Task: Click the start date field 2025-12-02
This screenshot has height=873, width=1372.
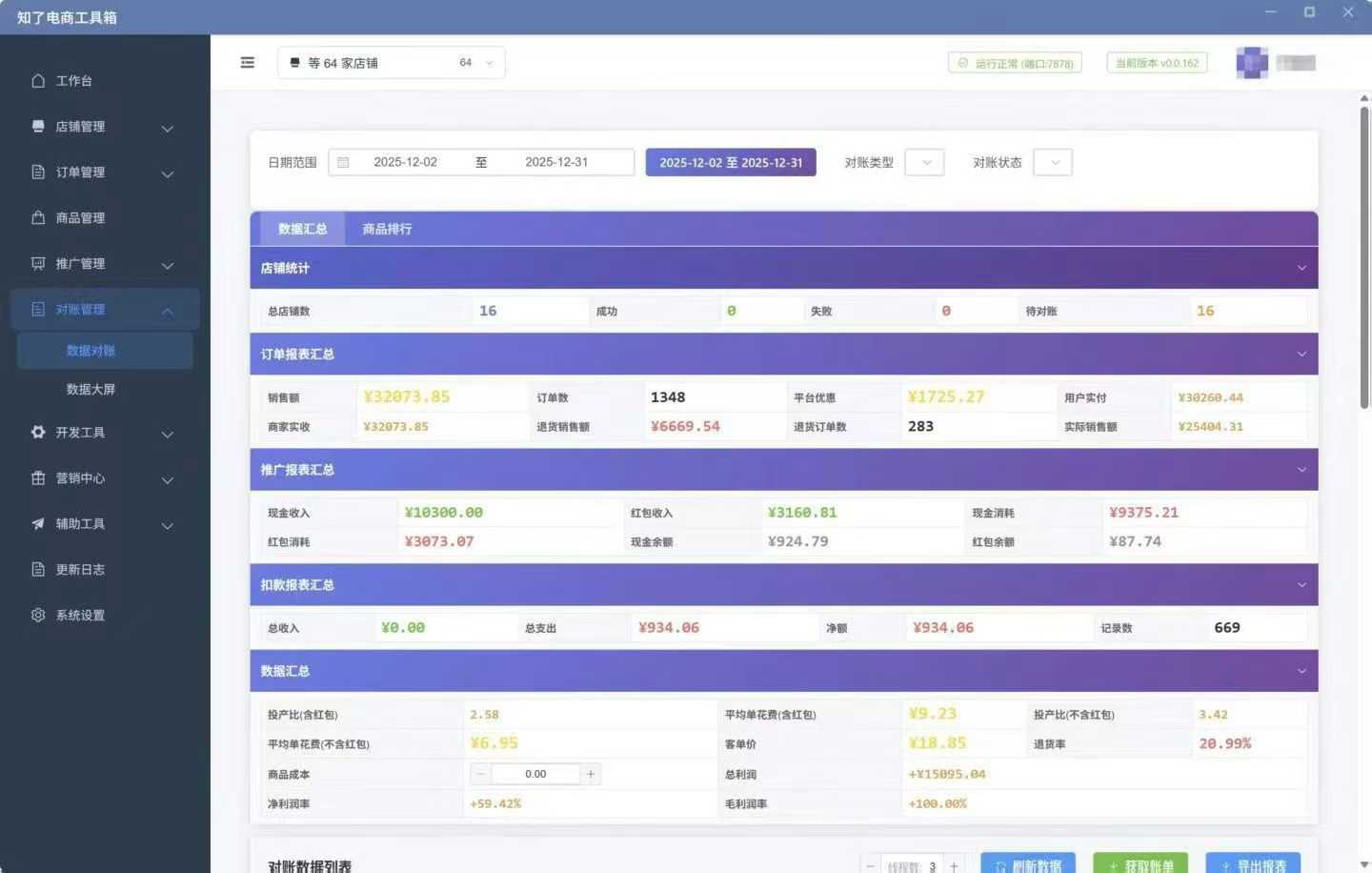Action: (x=405, y=163)
